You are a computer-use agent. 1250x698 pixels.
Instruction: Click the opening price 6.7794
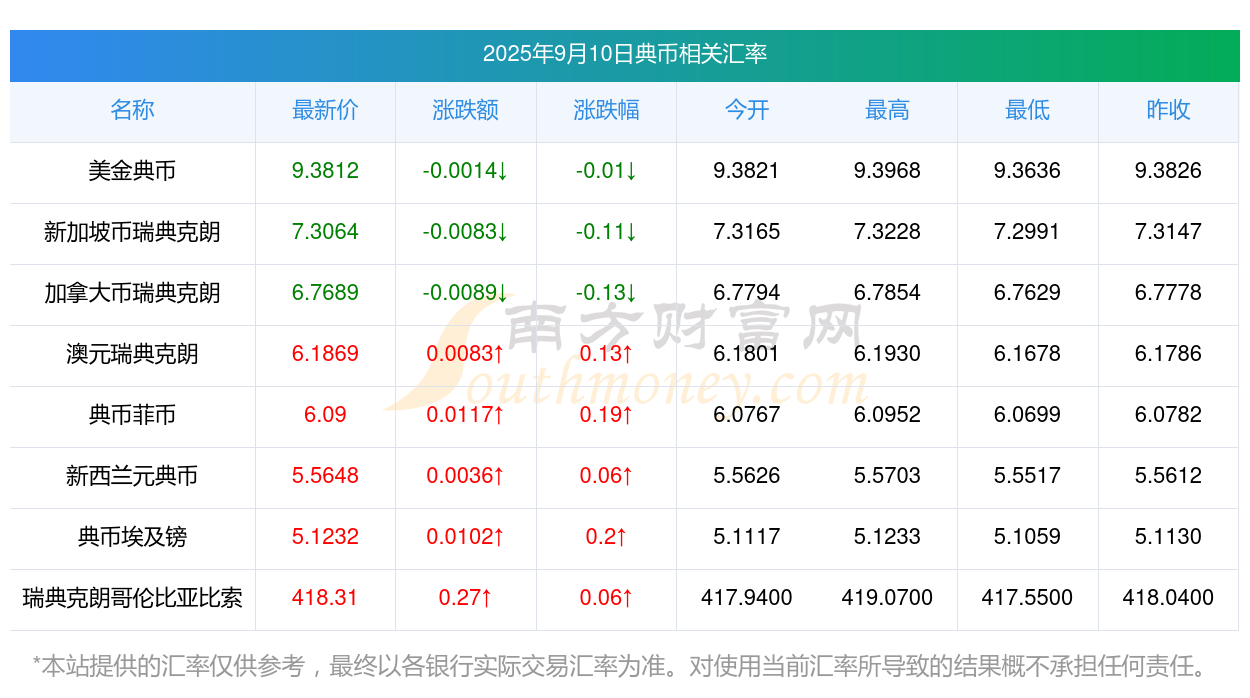coord(747,293)
